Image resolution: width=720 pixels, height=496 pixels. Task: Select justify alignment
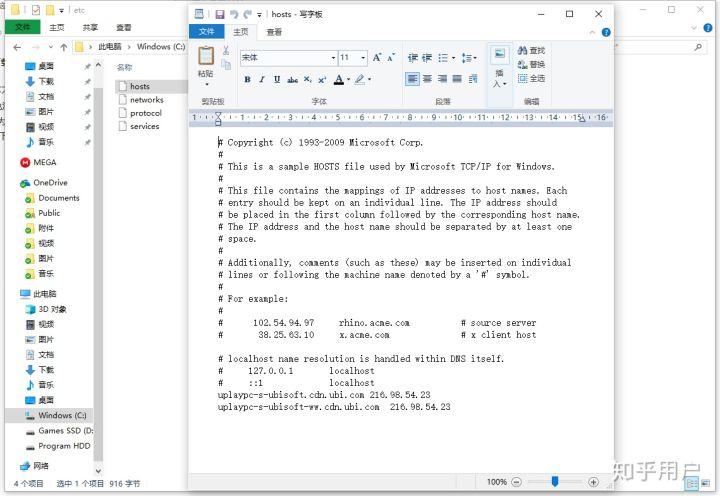click(457, 79)
